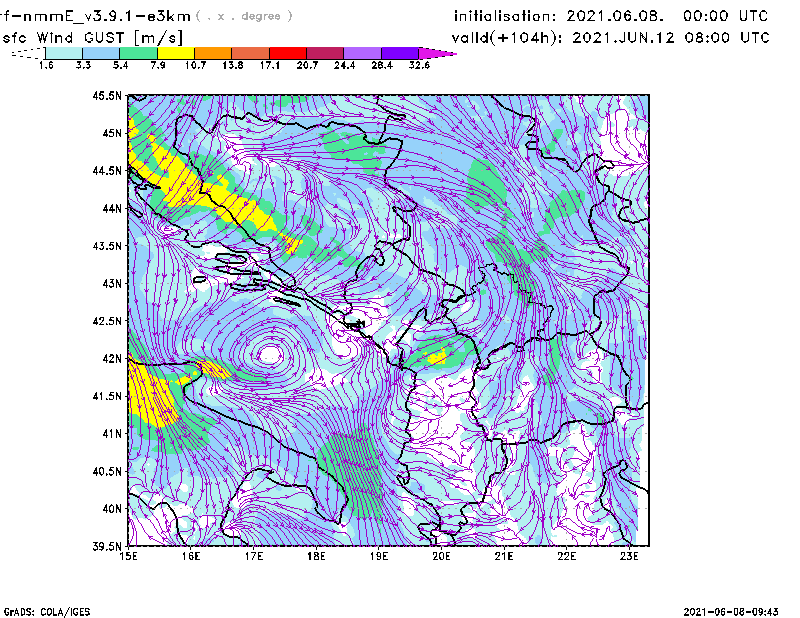Click the 21E longitude axis label
The height and width of the screenshot is (618, 800).
click(504, 556)
